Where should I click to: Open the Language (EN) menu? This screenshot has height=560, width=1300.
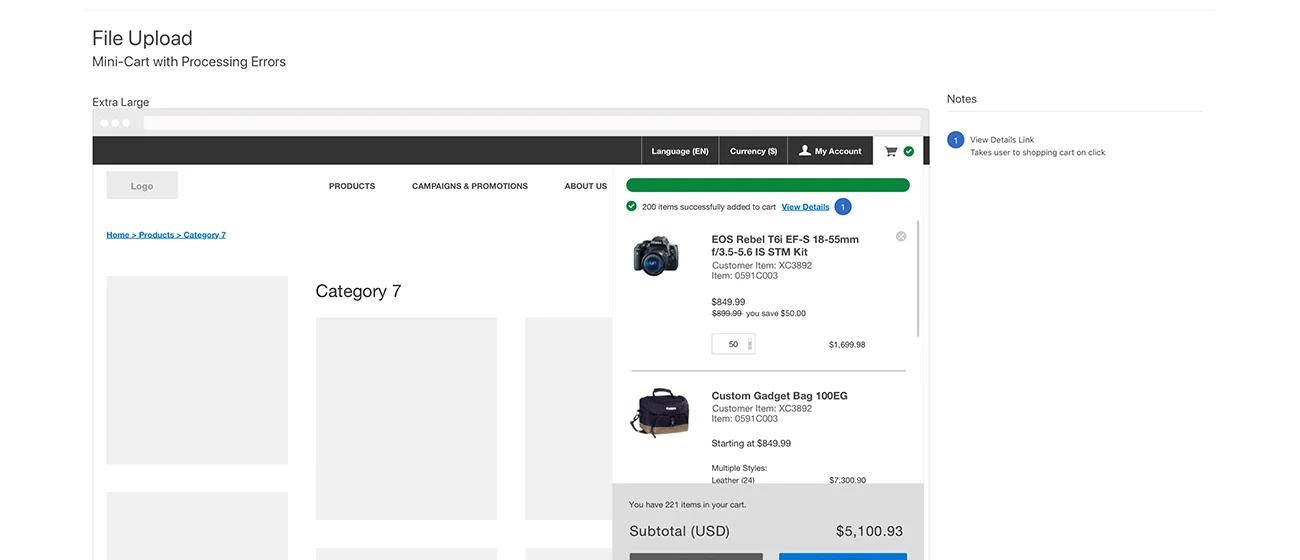click(x=680, y=151)
